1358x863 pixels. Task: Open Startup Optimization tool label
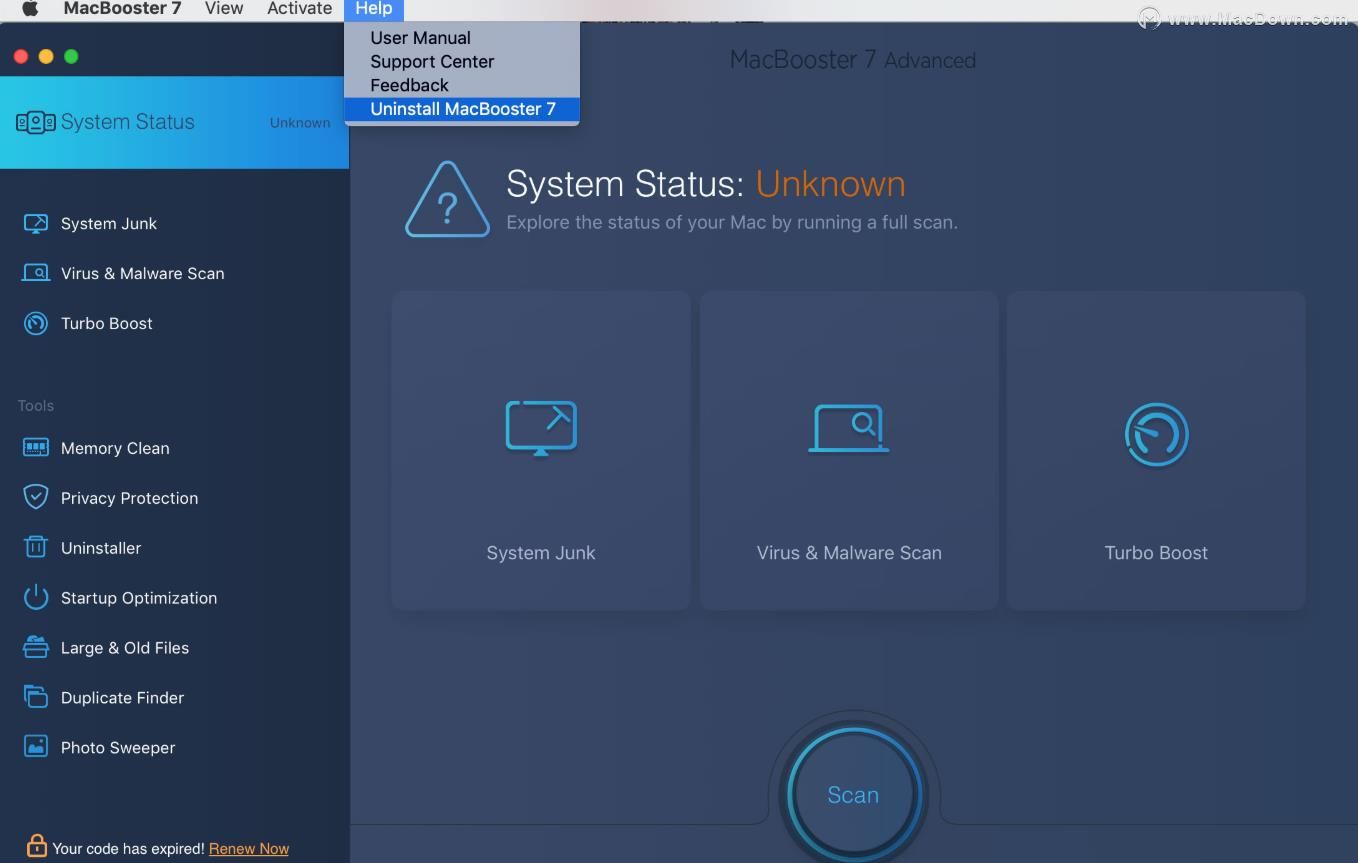[139, 598]
